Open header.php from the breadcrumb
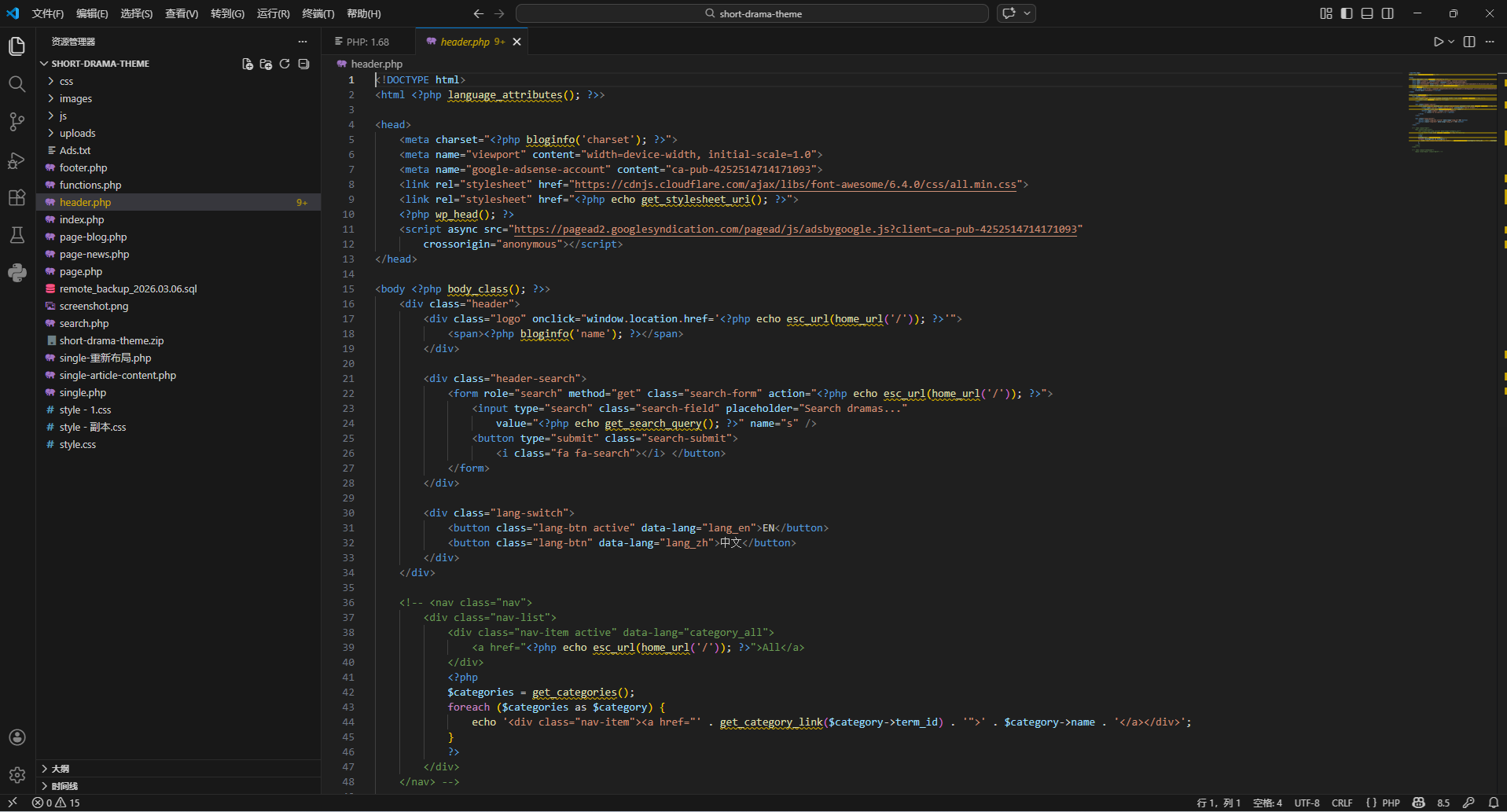 [x=376, y=64]
